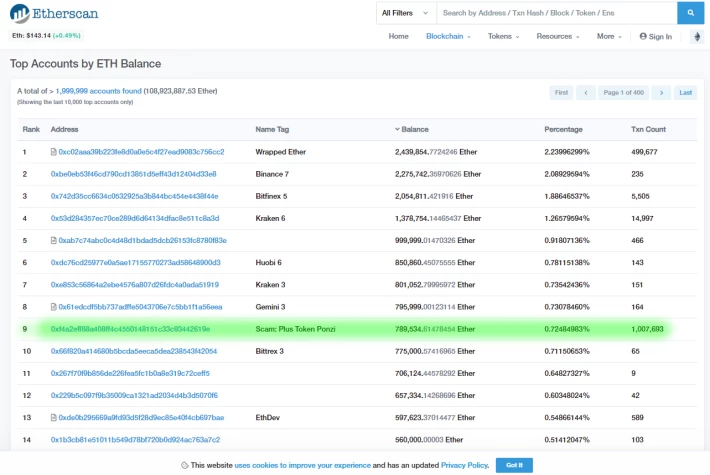Expand the Blockchain menu
This screenshot has width=710, height=475.
click(x=448, y=37)
